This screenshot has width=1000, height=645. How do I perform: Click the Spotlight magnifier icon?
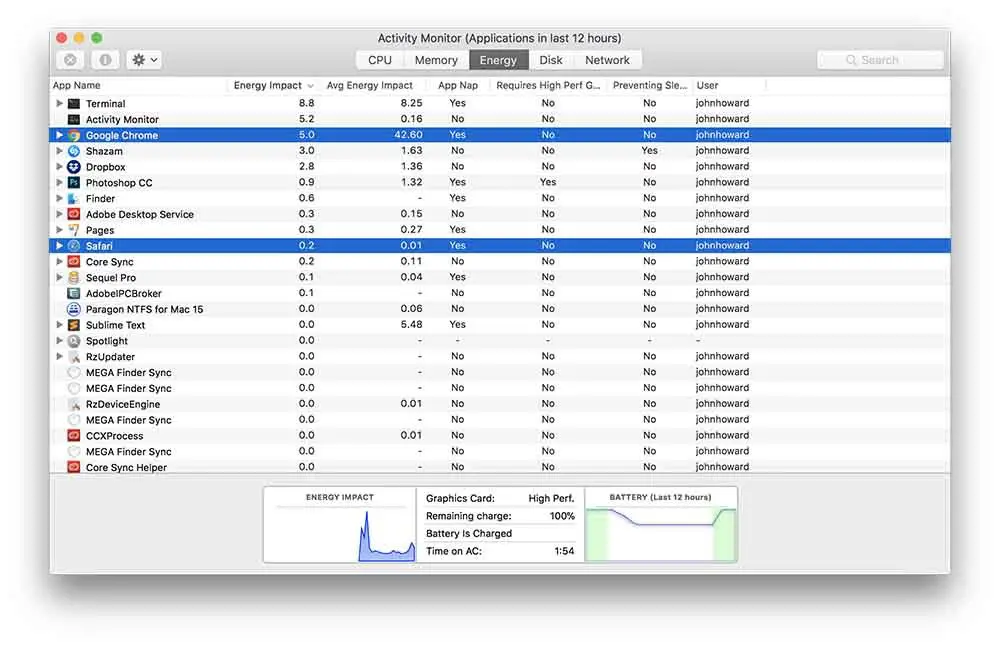click(74, 341)
